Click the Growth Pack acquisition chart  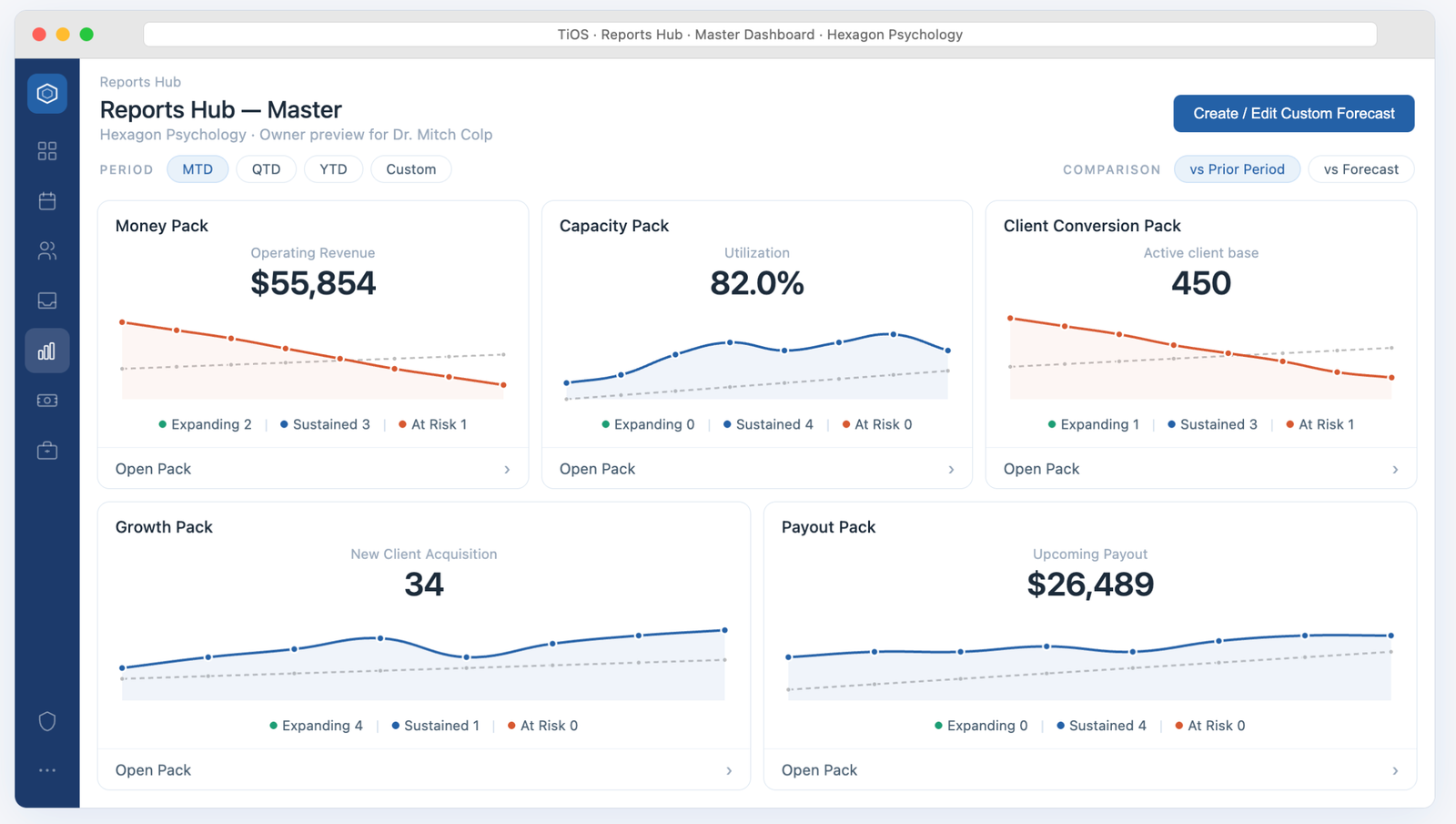coord(424,664)
